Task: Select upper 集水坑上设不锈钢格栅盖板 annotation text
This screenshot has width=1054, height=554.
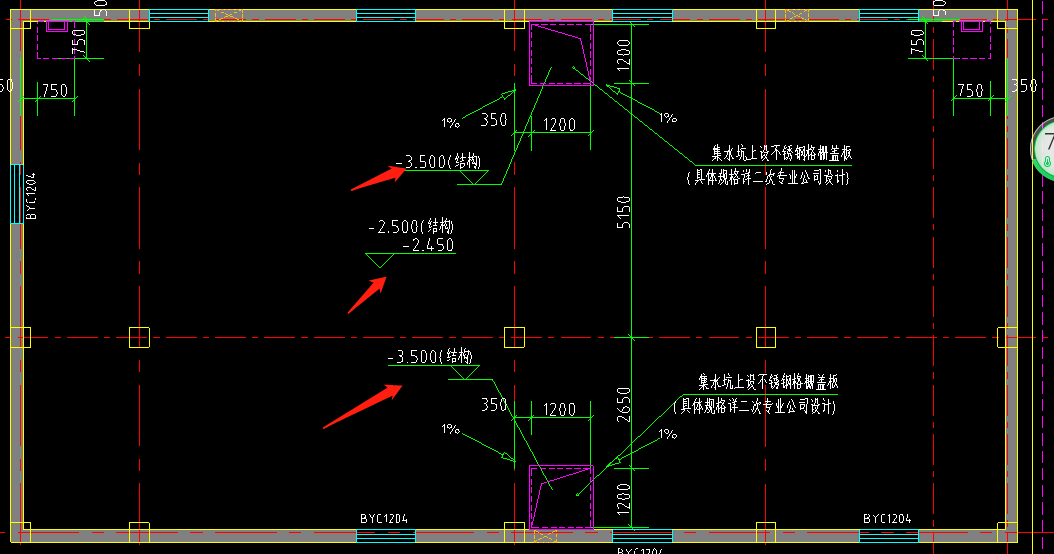Action: click(x=782, y=153)
